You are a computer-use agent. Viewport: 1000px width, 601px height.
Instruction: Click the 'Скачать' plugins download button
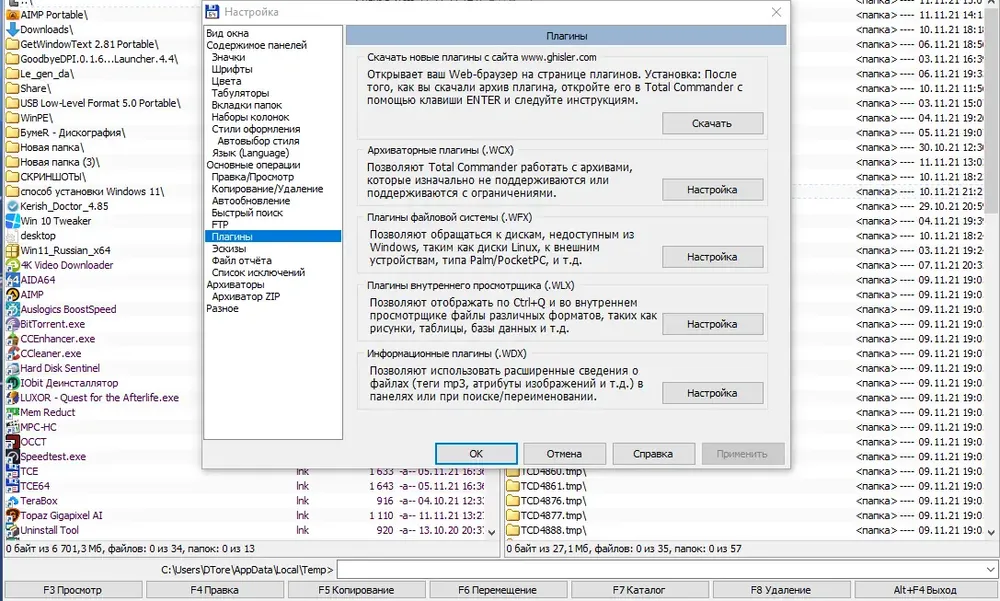click(x=712, y=124)
